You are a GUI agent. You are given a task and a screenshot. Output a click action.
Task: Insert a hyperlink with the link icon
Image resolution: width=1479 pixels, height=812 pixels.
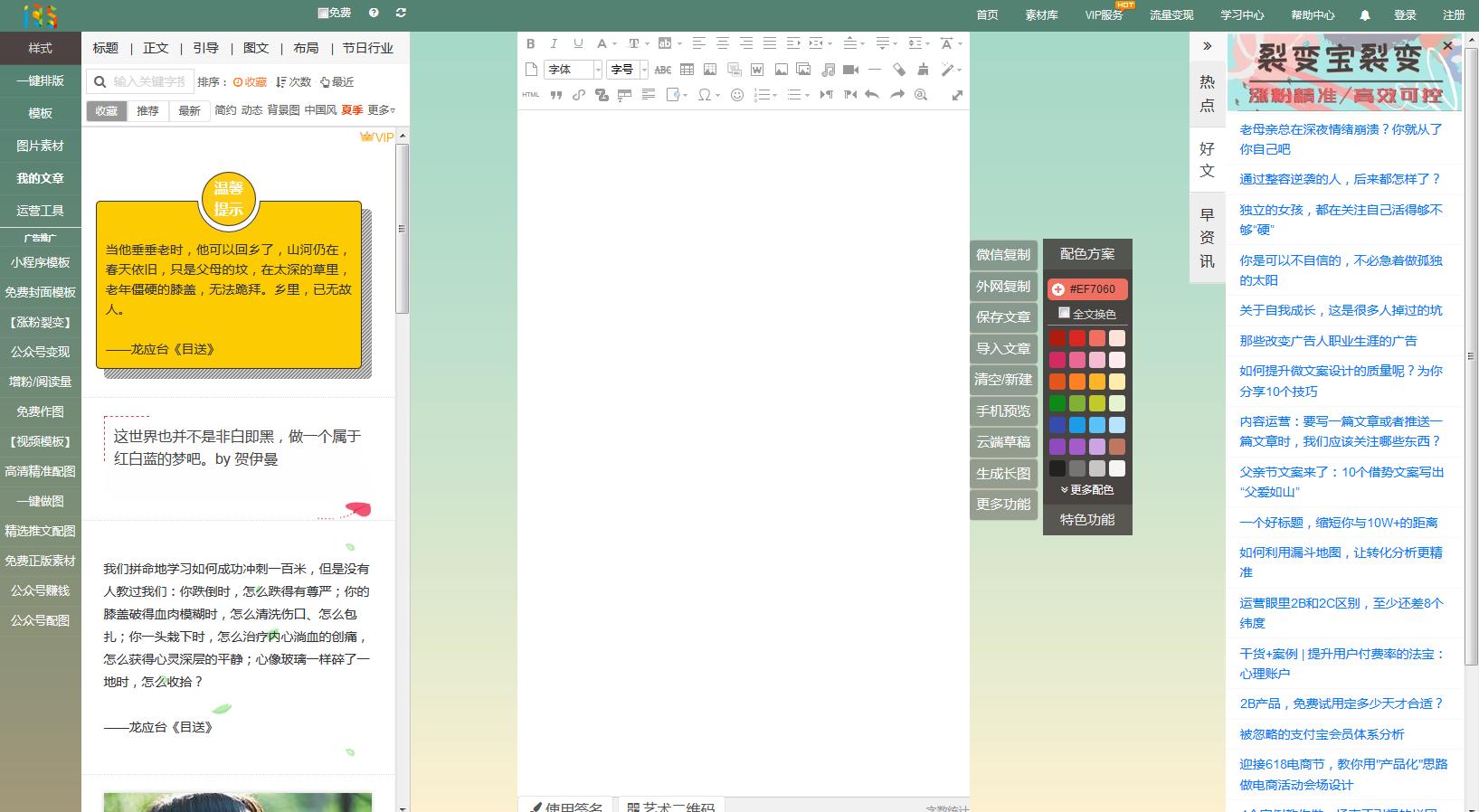[579, 95]
